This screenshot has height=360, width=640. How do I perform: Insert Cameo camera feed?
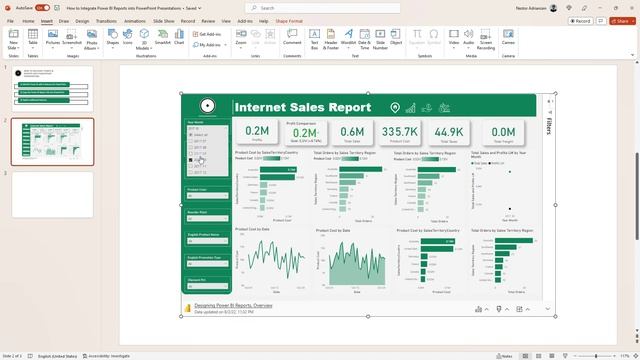[x=508, y=37]
